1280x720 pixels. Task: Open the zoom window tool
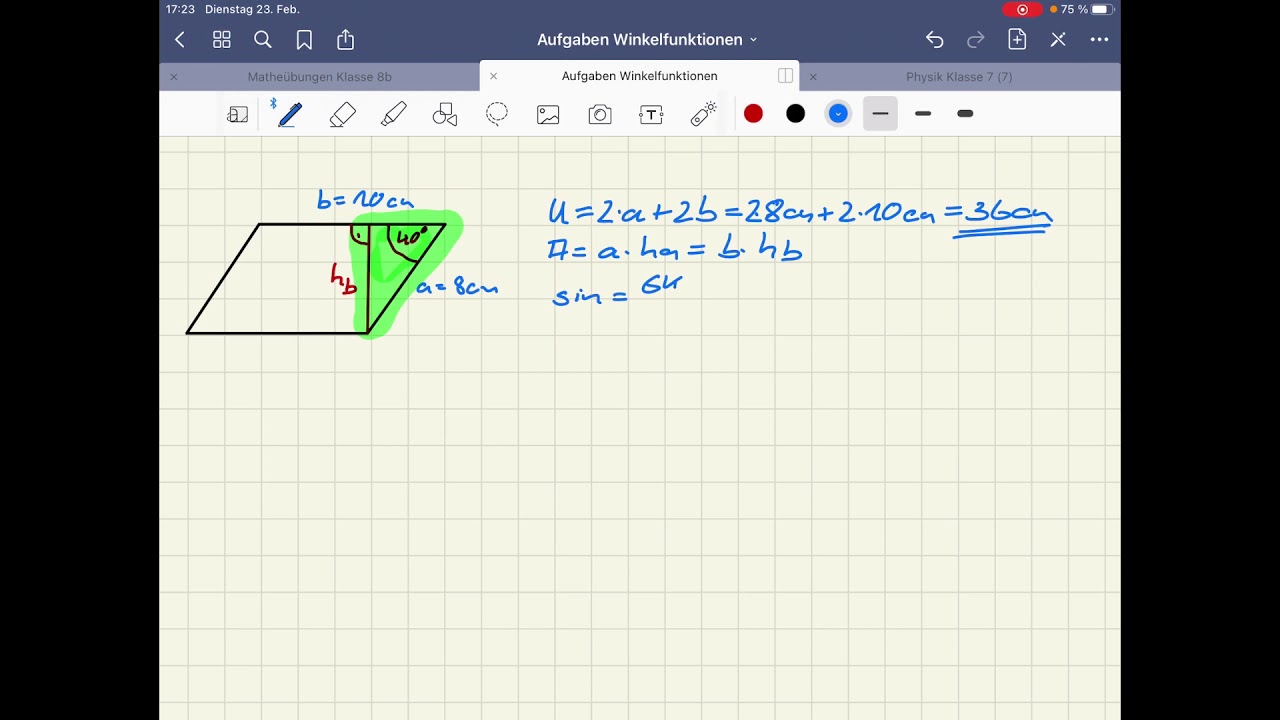pyautogui.click(x=238, y=114)
